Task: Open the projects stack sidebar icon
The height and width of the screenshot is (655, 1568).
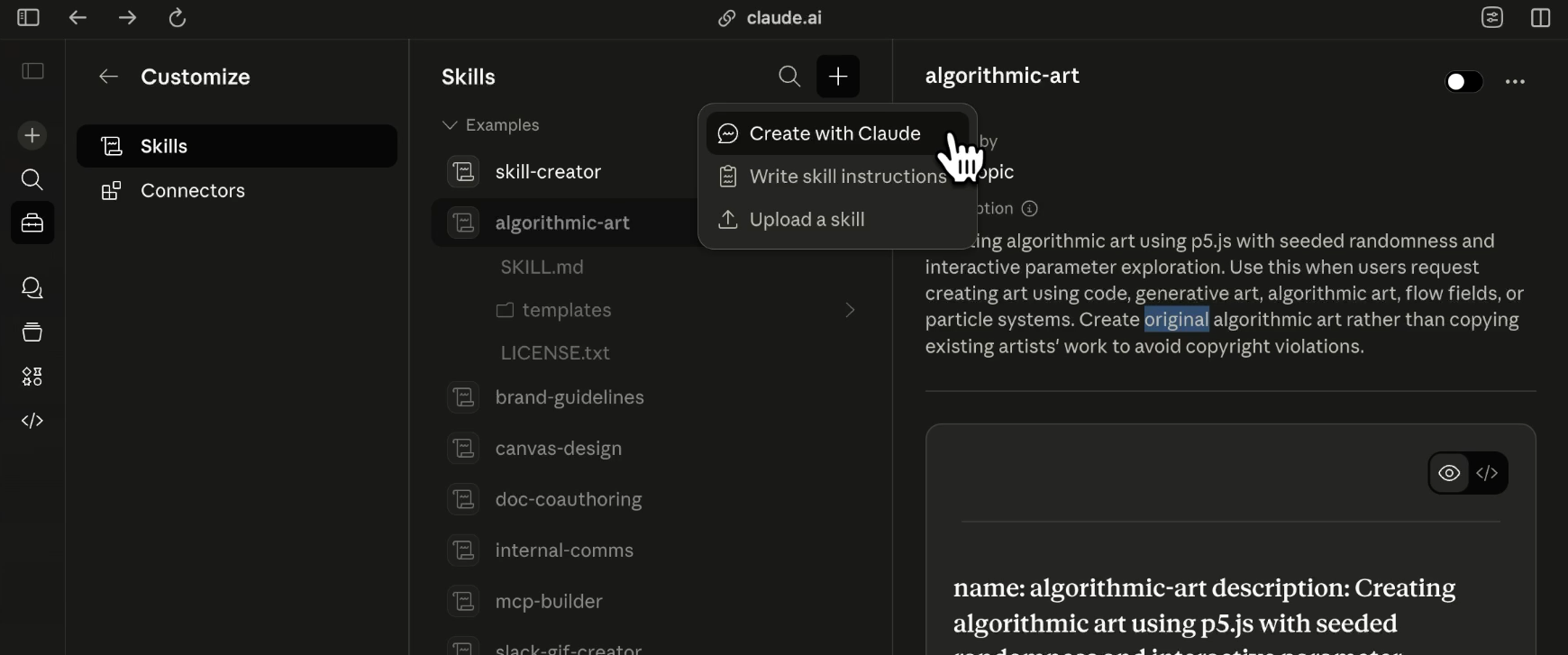Action: [x=32, y=332]
